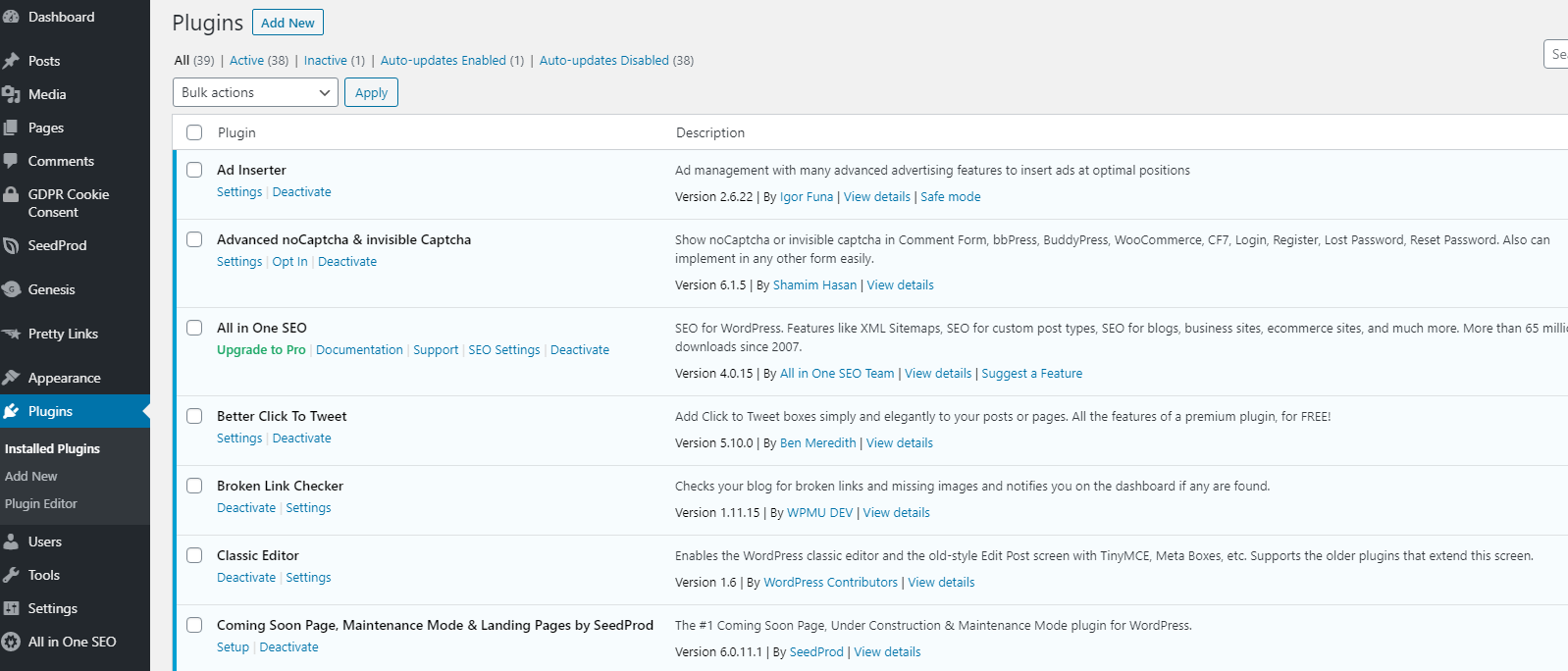The width and height of the screenshot is (1568, 671).
Task: Select Add New in Plugins submenu
Action: 31,476
